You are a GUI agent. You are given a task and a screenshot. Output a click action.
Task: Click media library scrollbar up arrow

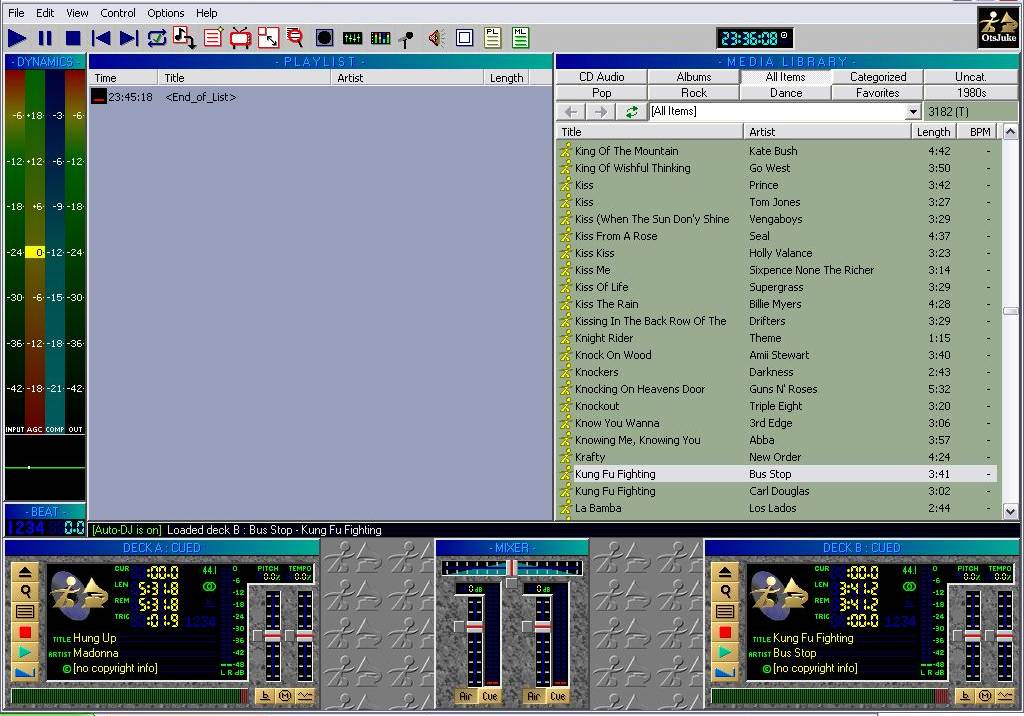1010,132
